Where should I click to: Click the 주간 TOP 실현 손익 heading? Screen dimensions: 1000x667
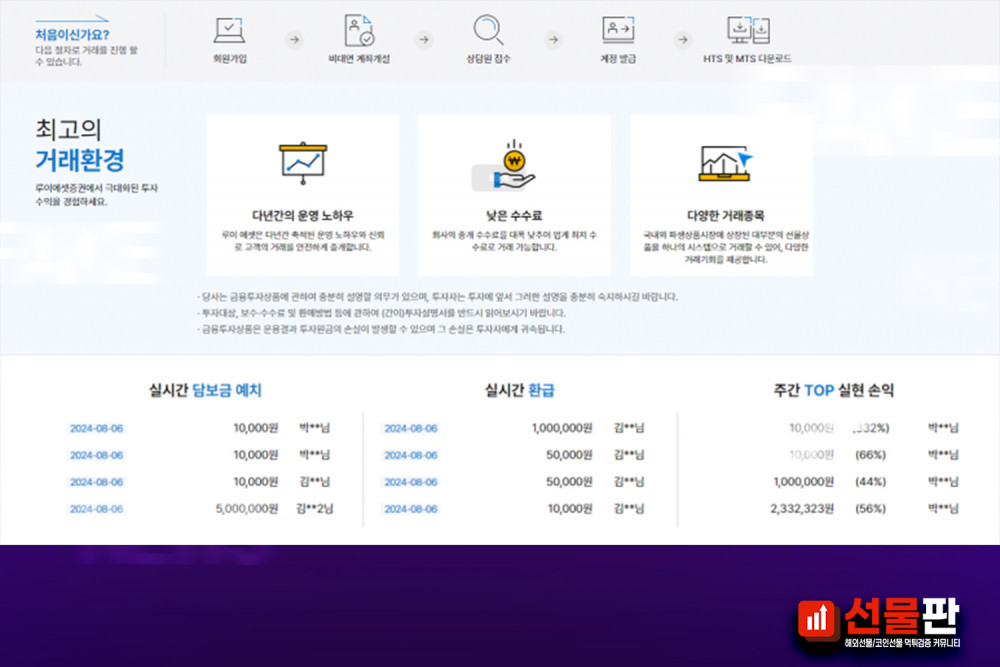click(x=833, y=390)
